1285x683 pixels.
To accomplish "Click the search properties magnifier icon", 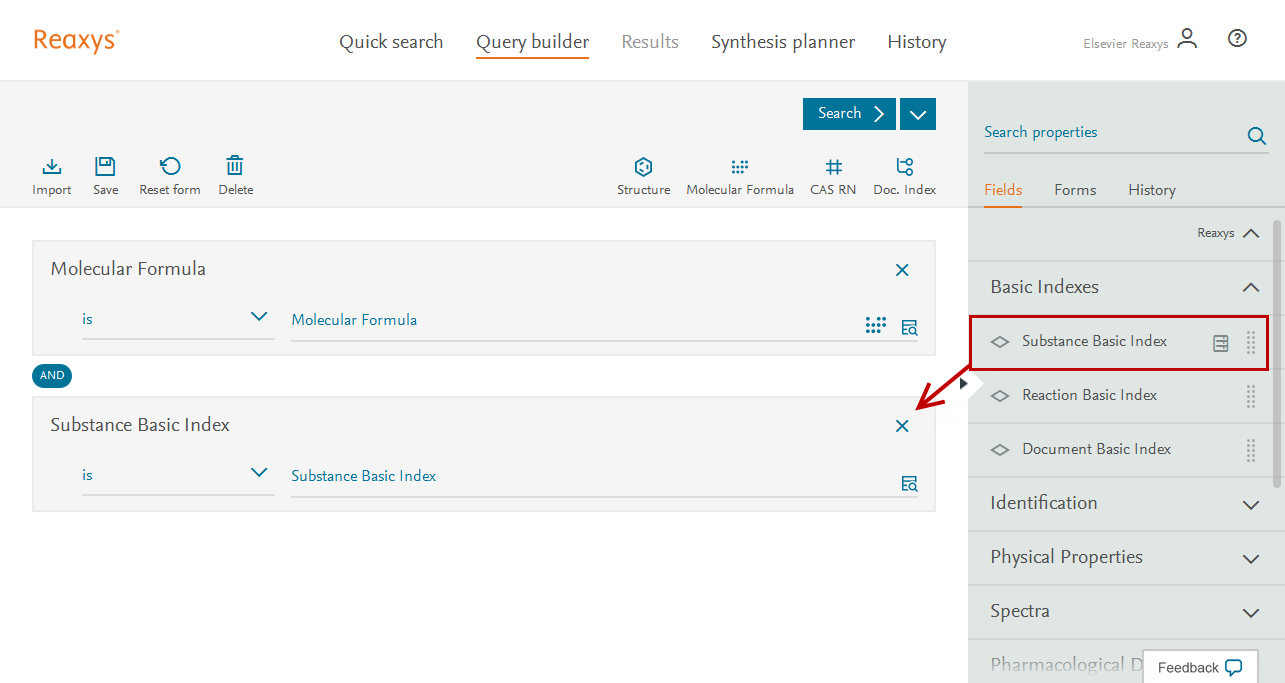I will point(1256,136).
